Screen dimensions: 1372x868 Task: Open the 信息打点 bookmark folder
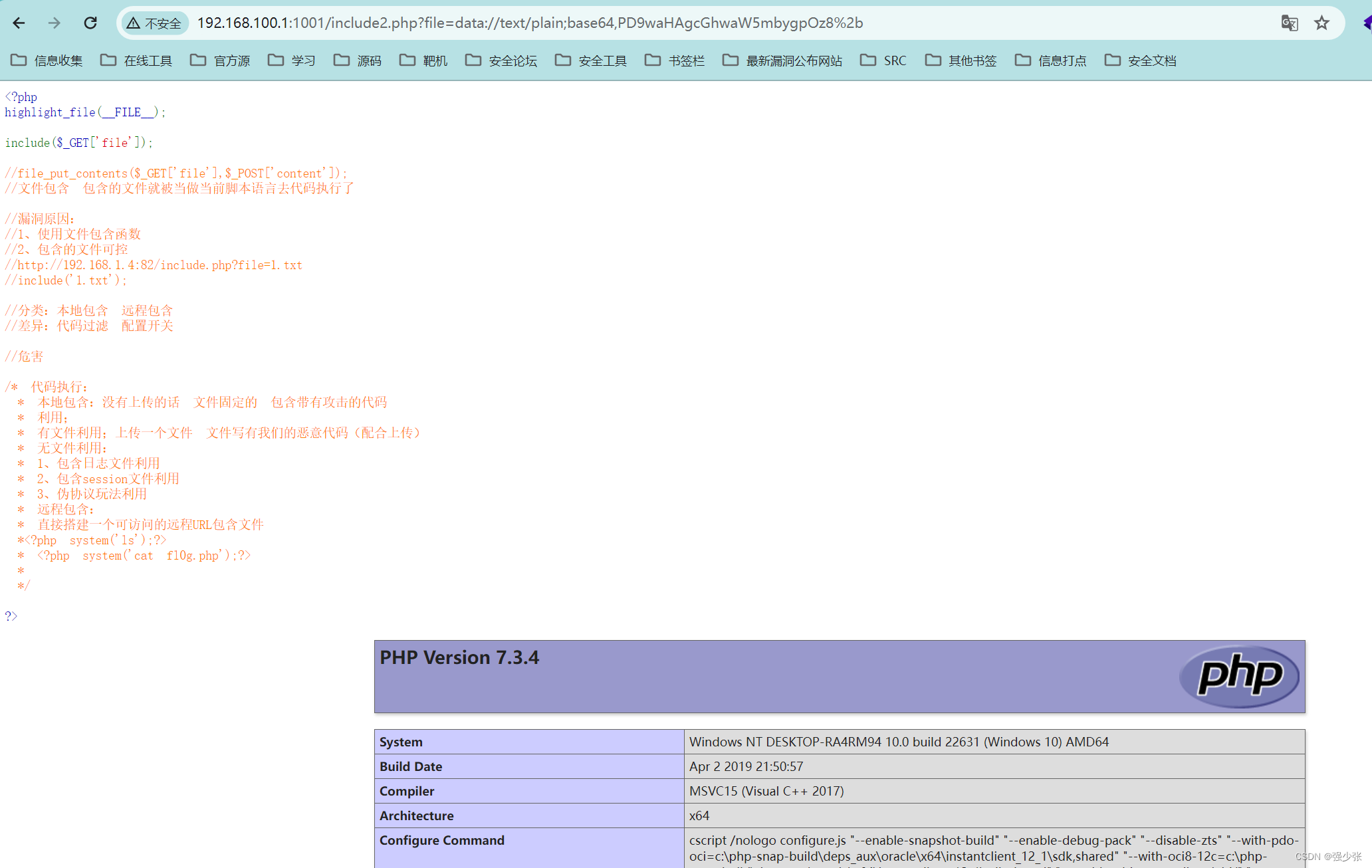tap(1051, 60)
